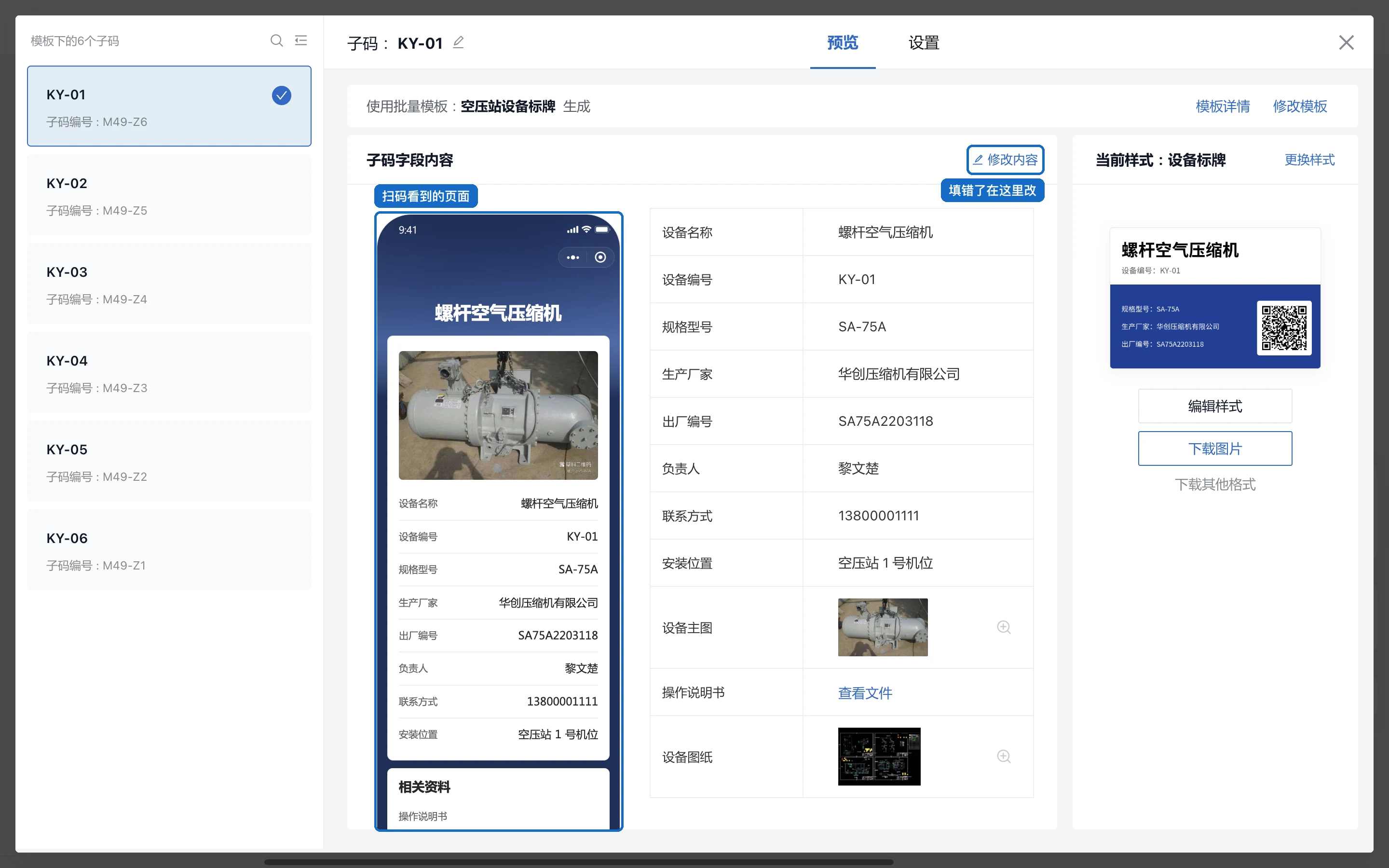1389x868 pixels.
Task: Close the dialog with X icon
Action: 1346,42
